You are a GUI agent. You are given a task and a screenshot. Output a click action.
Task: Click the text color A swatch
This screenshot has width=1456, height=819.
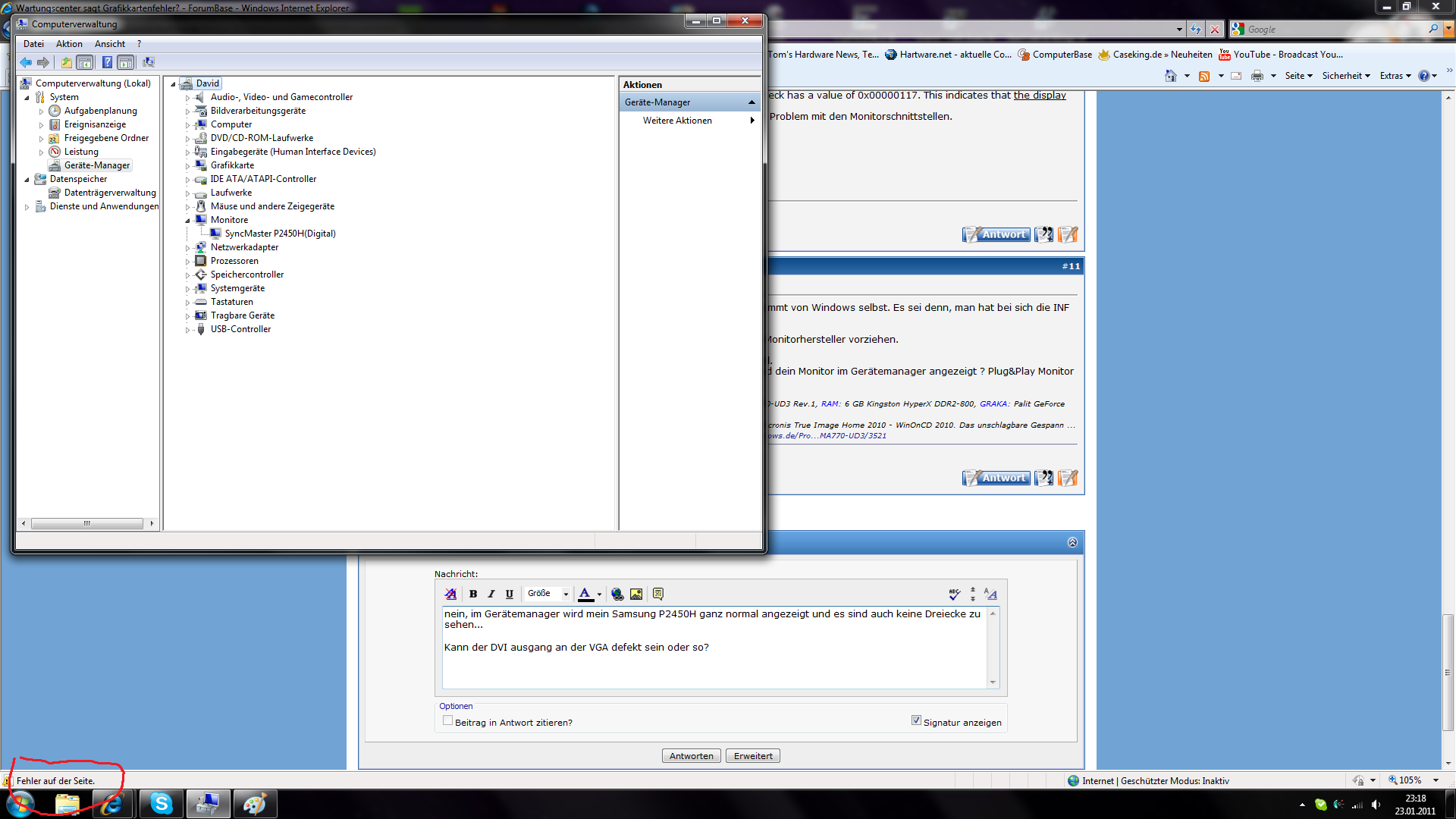585,594
